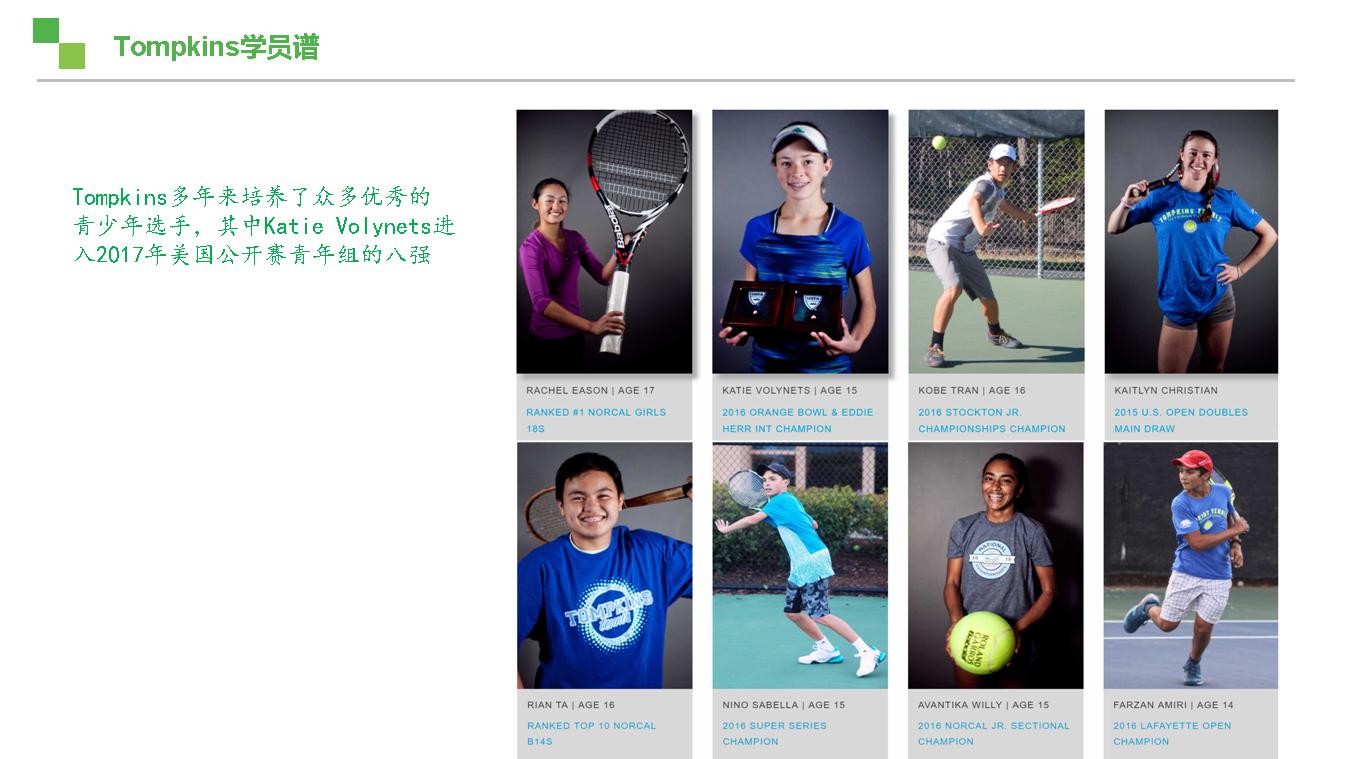Select the Tompkins学员谱 slide title
Viewport: 1350px width, 759px height.
(216, 47)
